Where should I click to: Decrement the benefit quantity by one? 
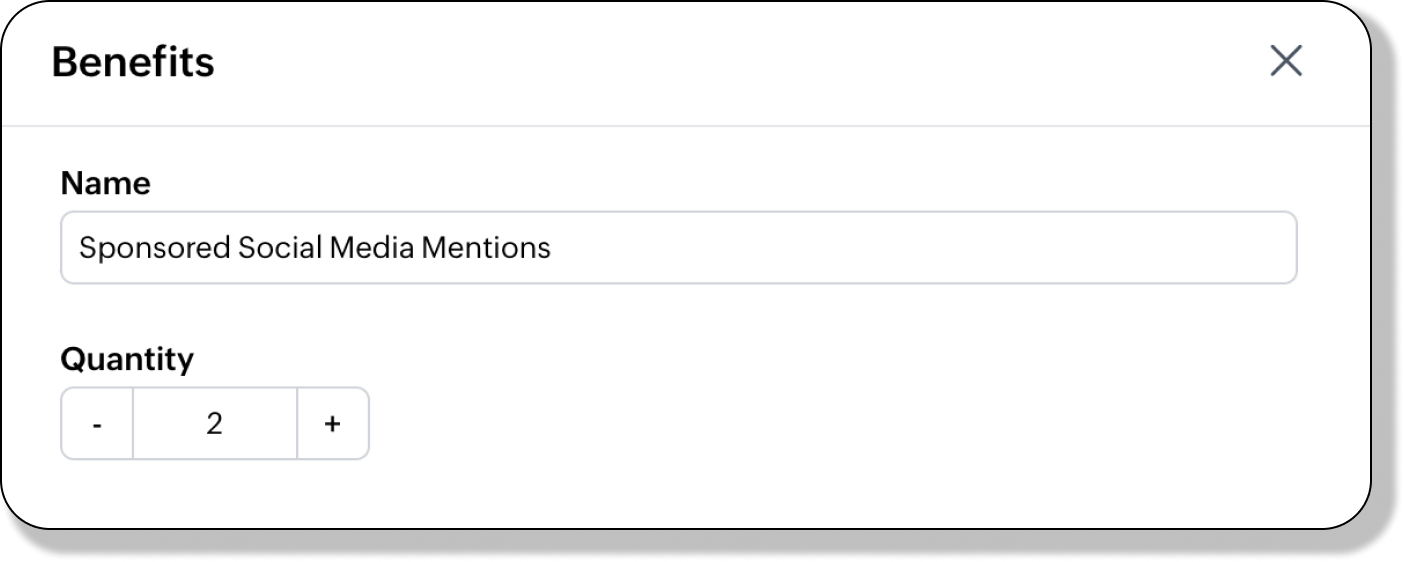[x=97, y=424]
